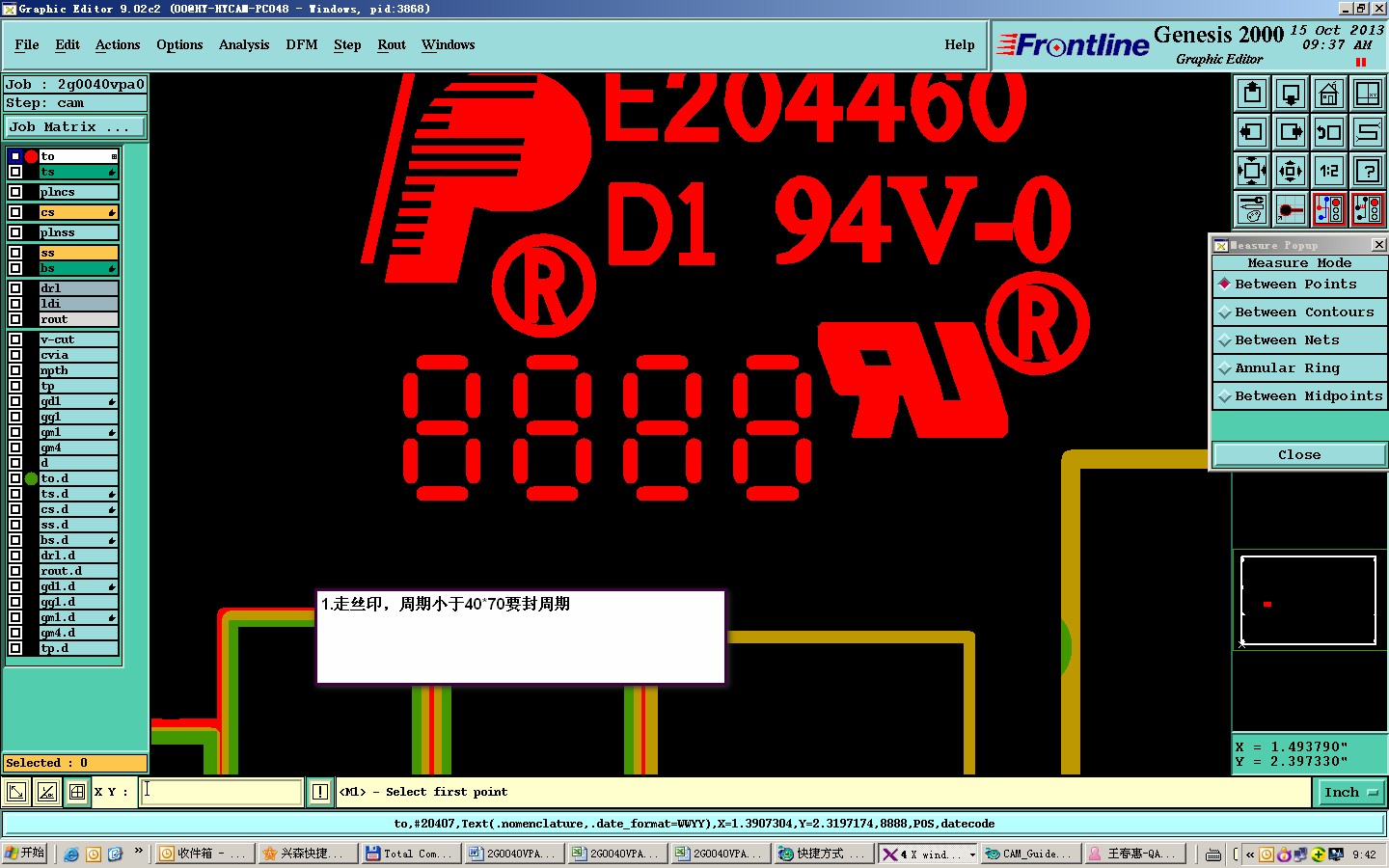Expand quick launch overflow chevron
Screen dimensions: 1389x868
point(138,851)
